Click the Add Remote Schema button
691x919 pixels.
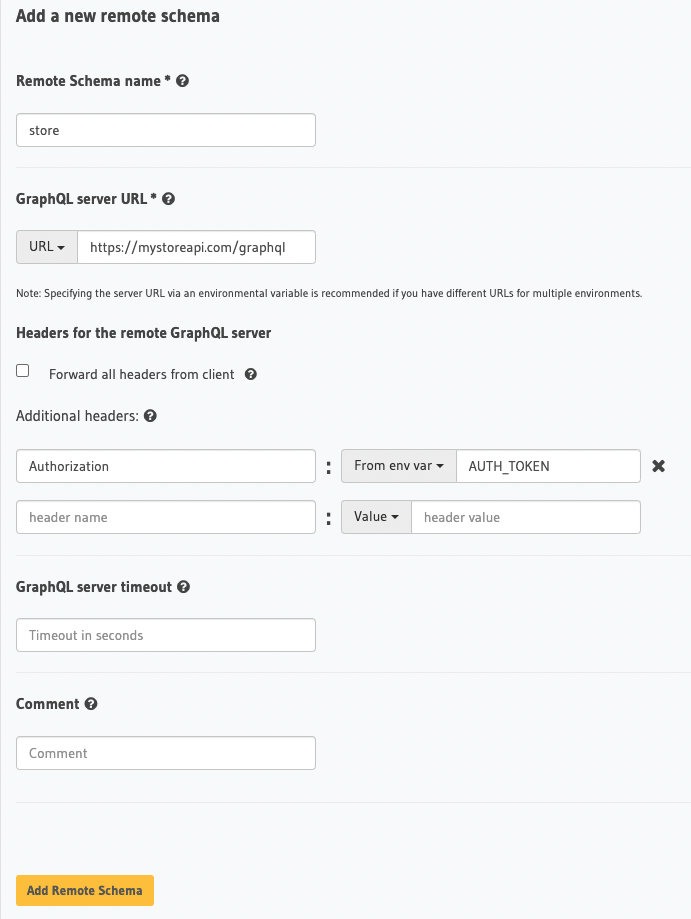(x=85, y=890)
